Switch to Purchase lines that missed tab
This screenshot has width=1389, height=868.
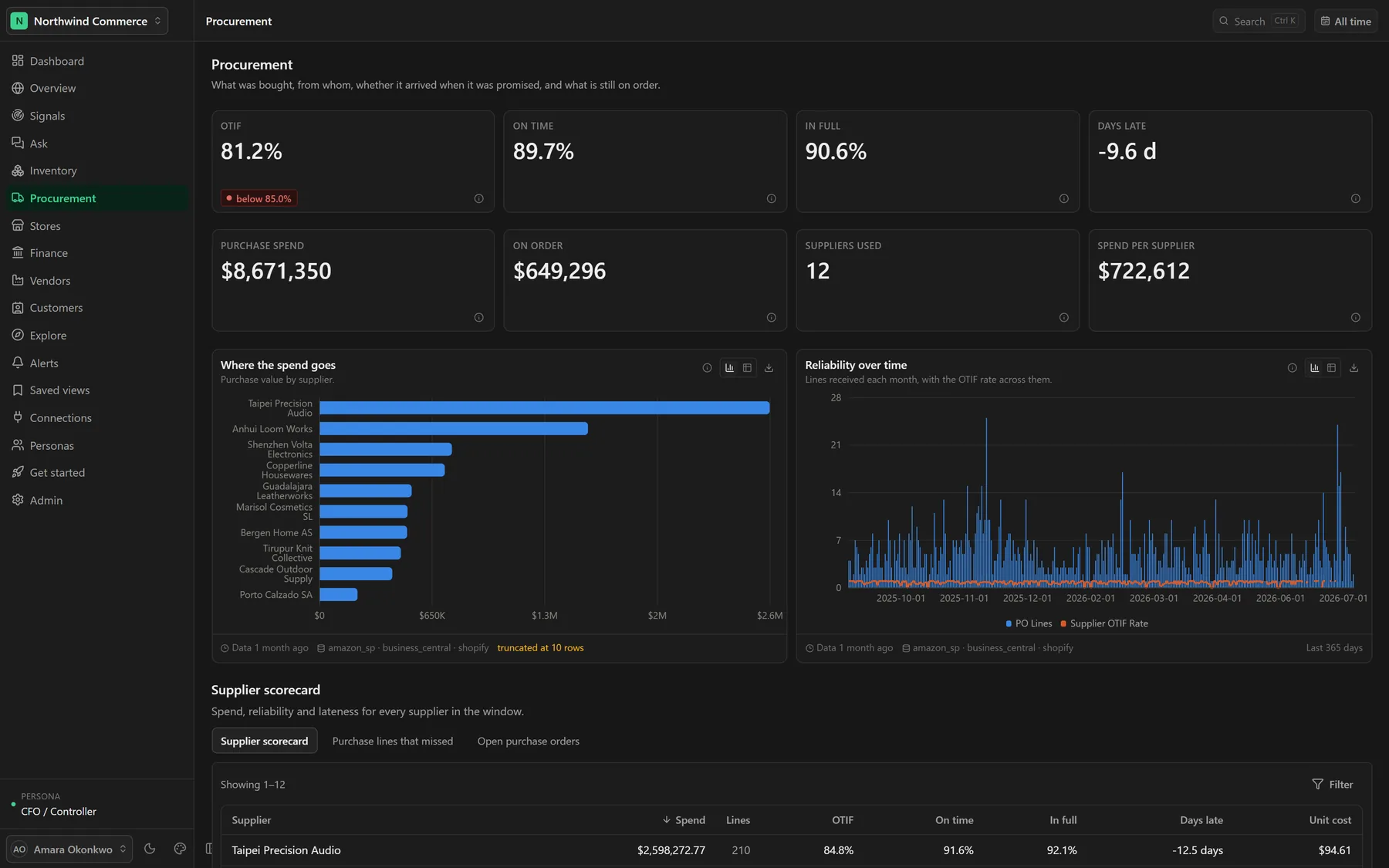click(393, 741)
